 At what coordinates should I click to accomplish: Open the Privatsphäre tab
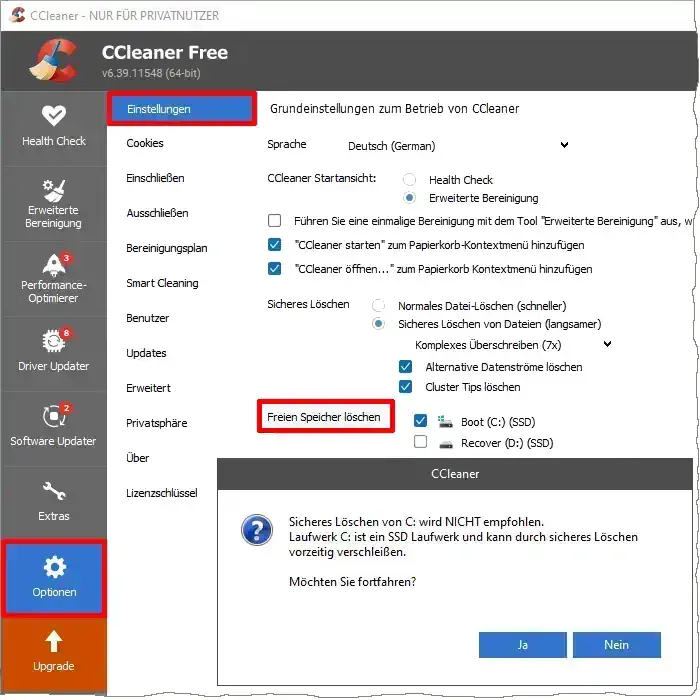coord(157,423)
